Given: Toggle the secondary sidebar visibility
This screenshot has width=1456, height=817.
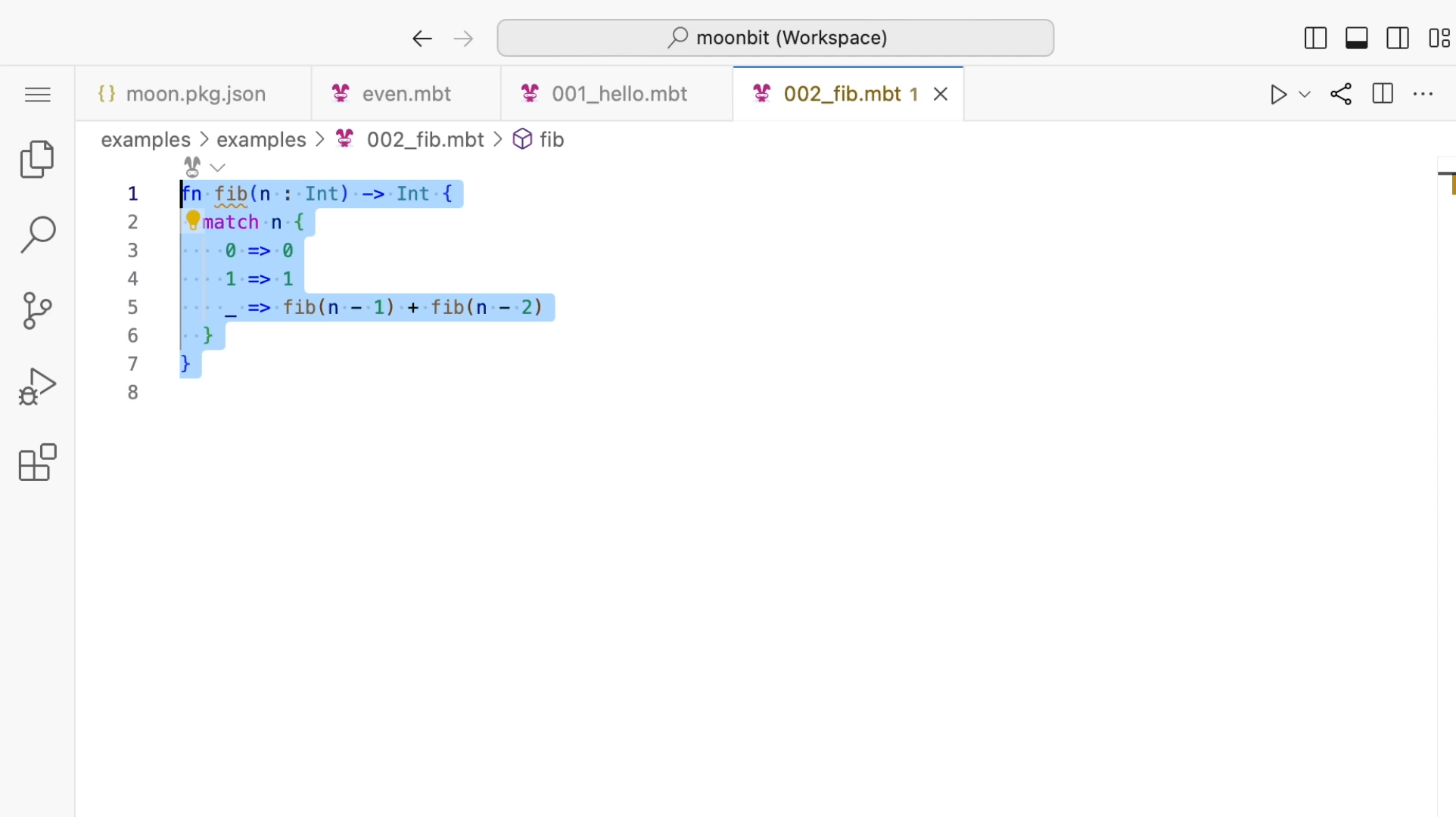Looking at the screenshot, I should tap(1397, 37).
